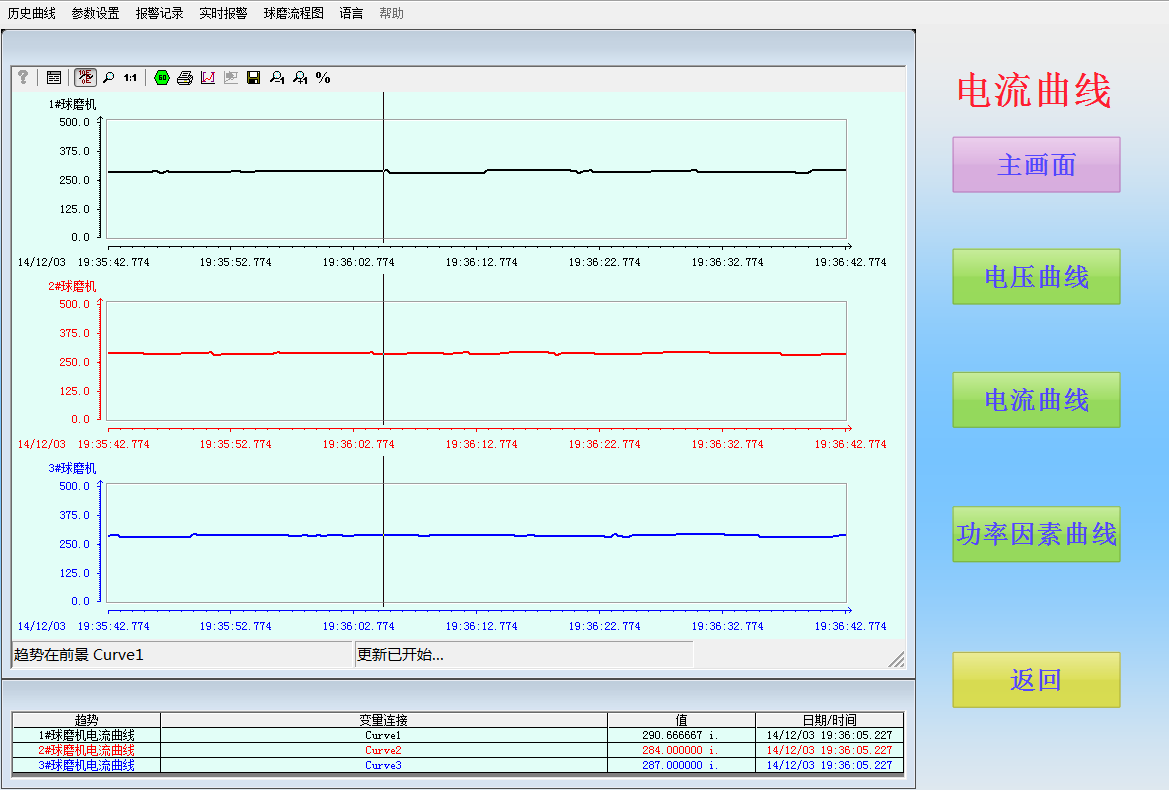1169x790 pixels.
Task: Open the statistics area chart icon
Action: [x=208, y=78]
